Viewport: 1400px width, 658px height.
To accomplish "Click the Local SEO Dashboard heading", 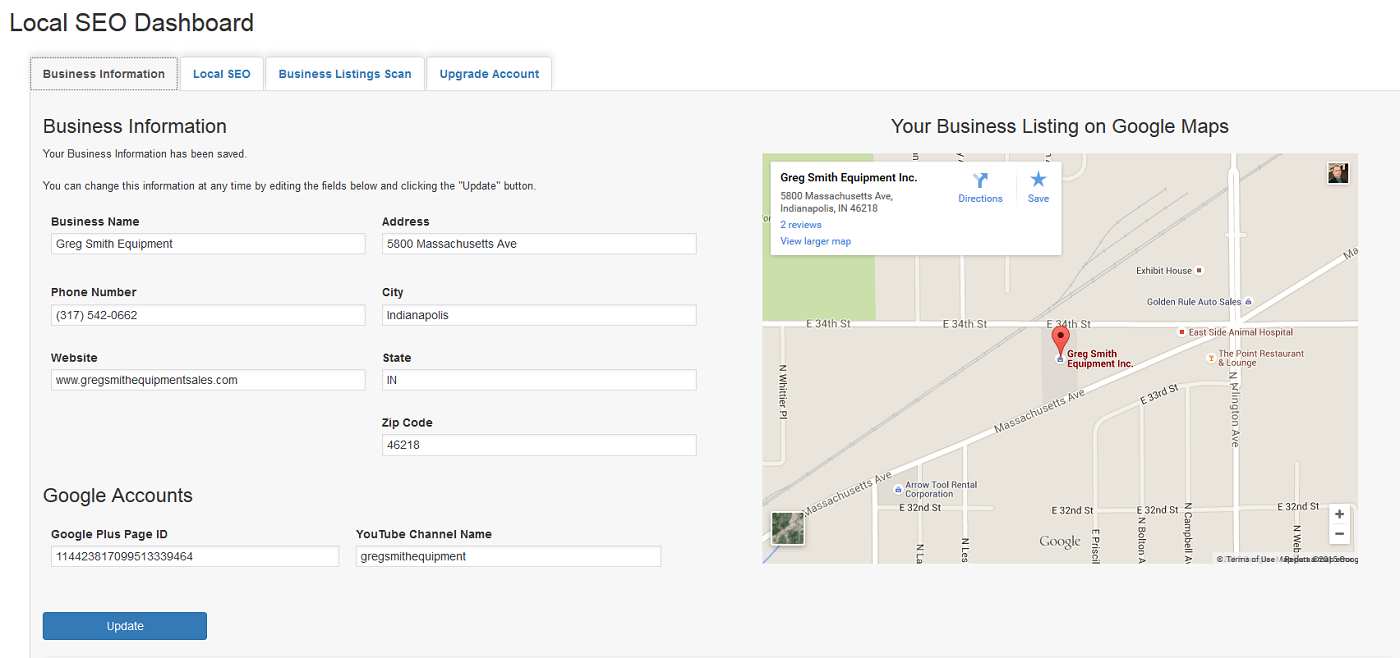I will (132, 22).
